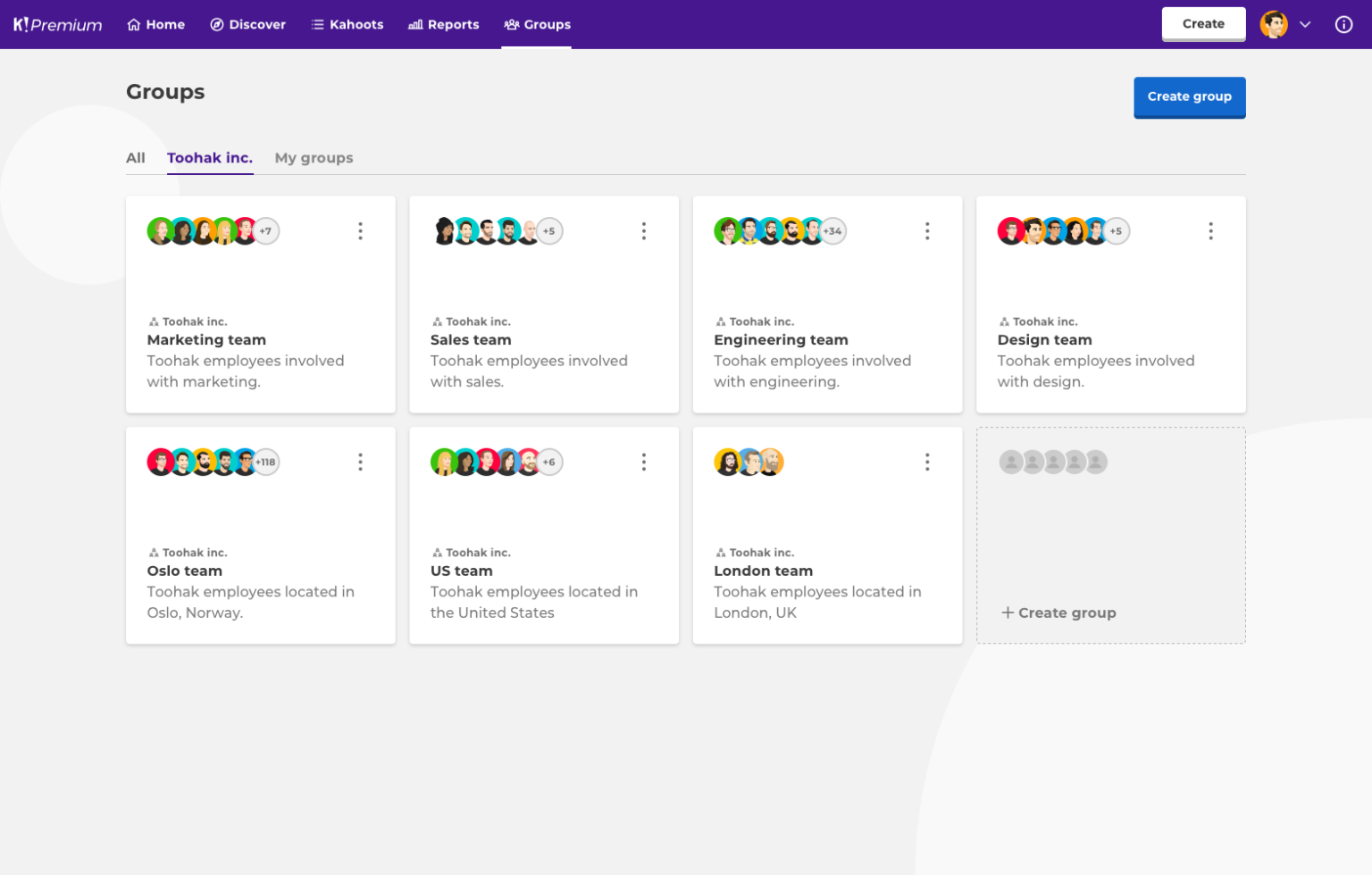Select the All tab
This screenshot has width=1372, height=875.
click(x=135, y=157)
